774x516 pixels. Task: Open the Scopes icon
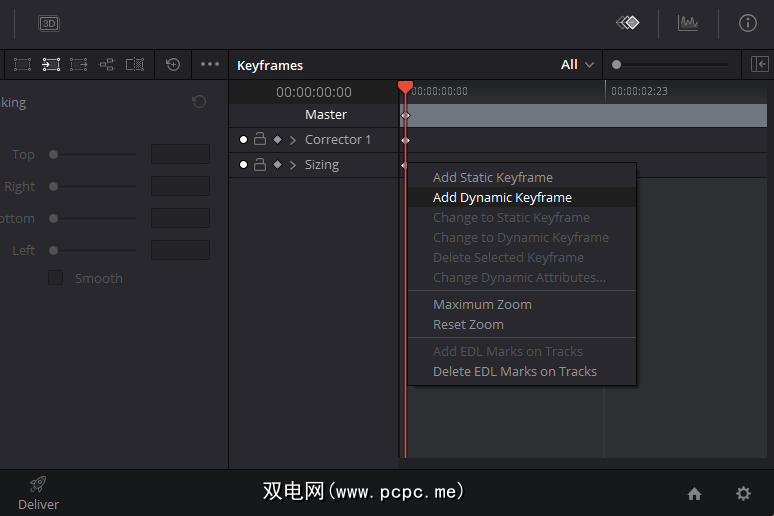(688, 23)
